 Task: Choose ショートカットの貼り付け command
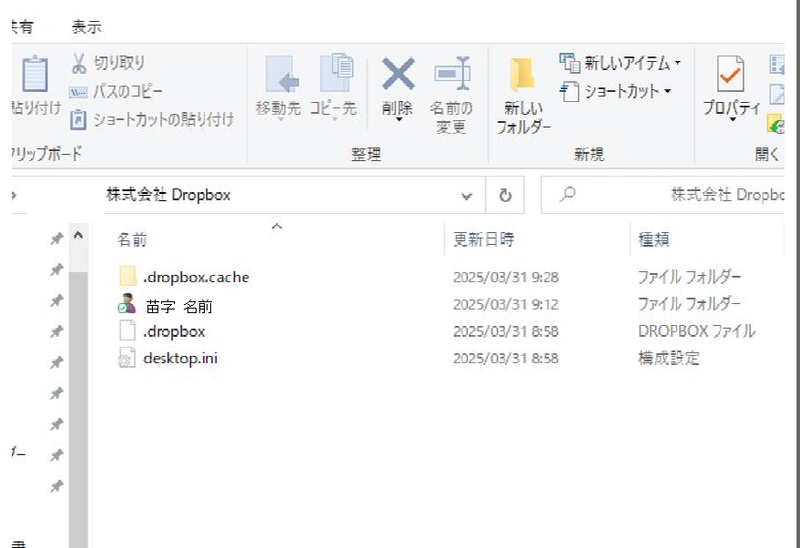(x=152, y=120)
